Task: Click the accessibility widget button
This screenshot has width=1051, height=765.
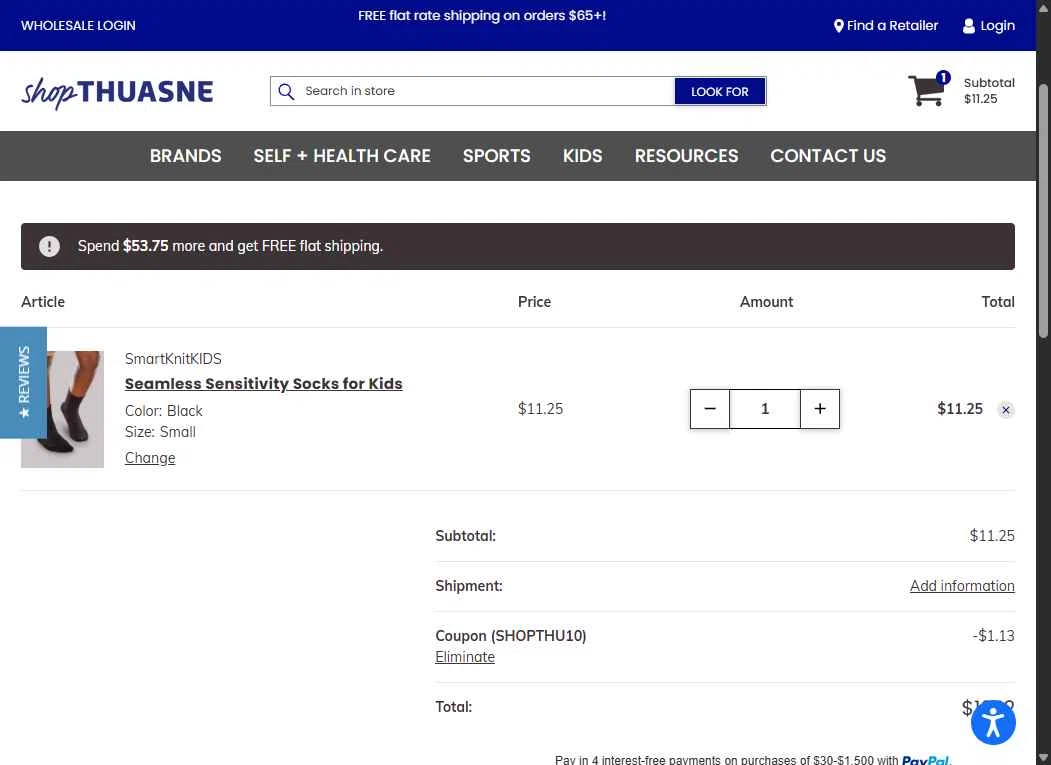Action: coord(993,722)
